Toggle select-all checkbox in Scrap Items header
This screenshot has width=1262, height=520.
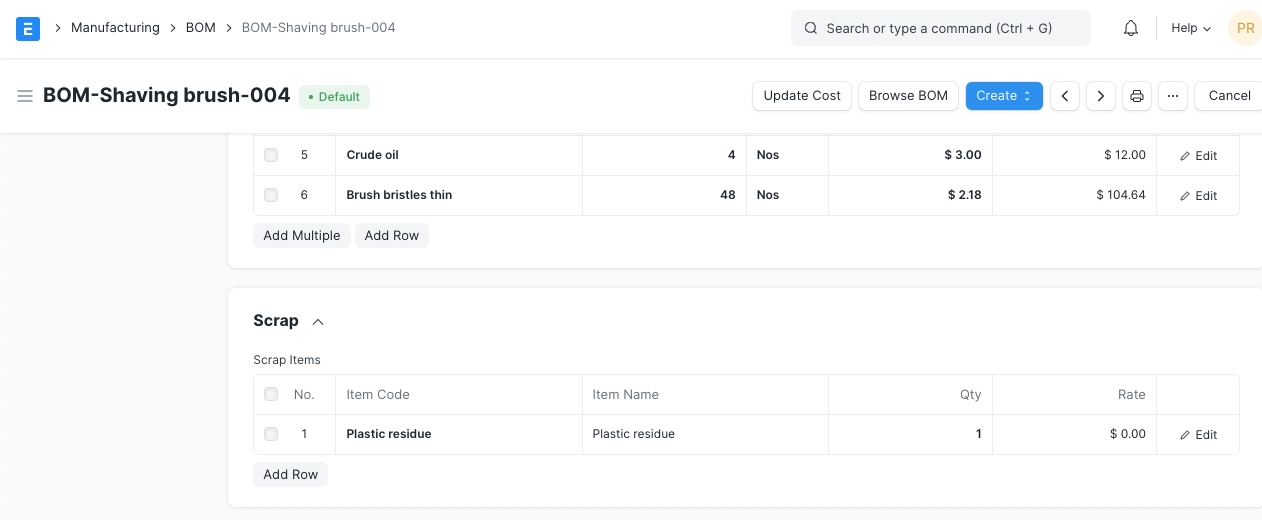(271, 394)
